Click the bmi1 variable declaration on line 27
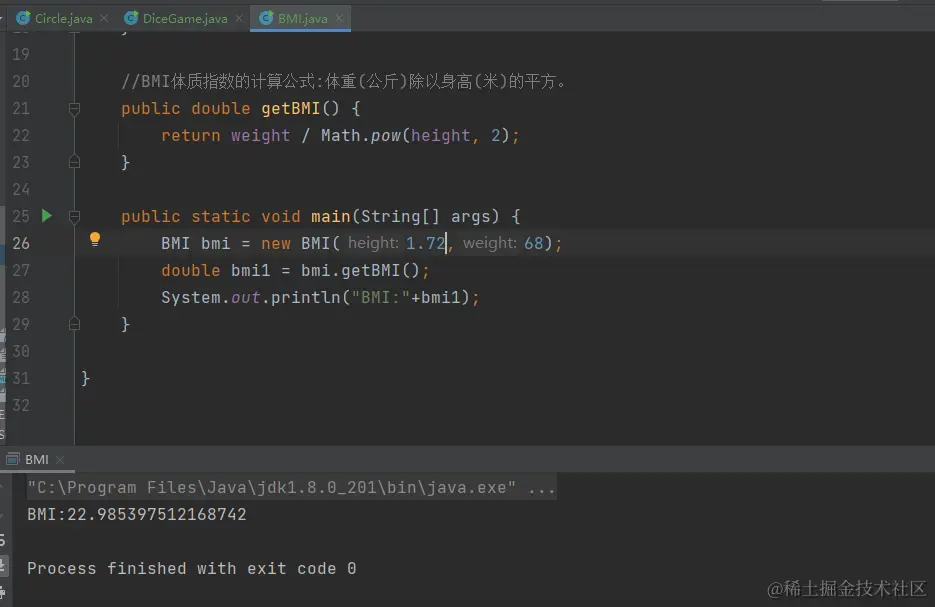The image size is (935, 607). (250, 271)
